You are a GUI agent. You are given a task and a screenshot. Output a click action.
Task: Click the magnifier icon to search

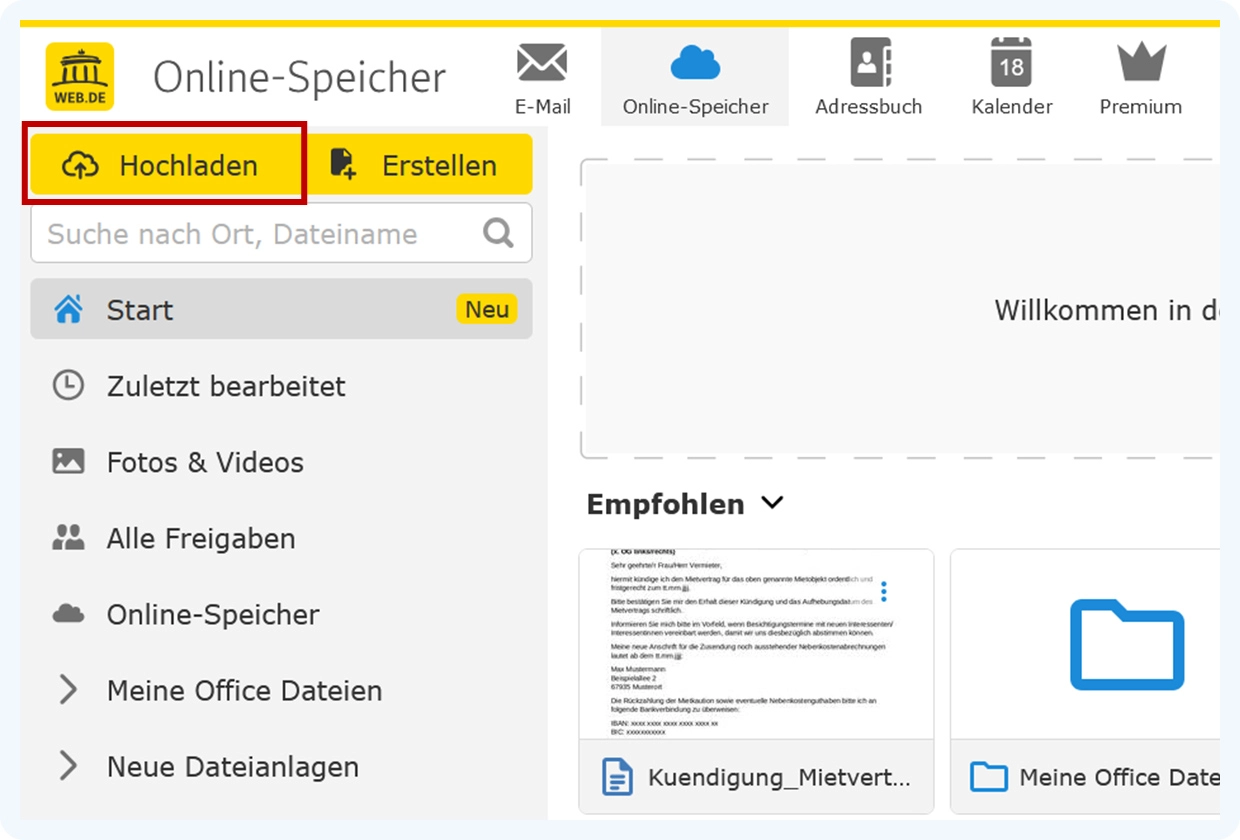[497, 232]
